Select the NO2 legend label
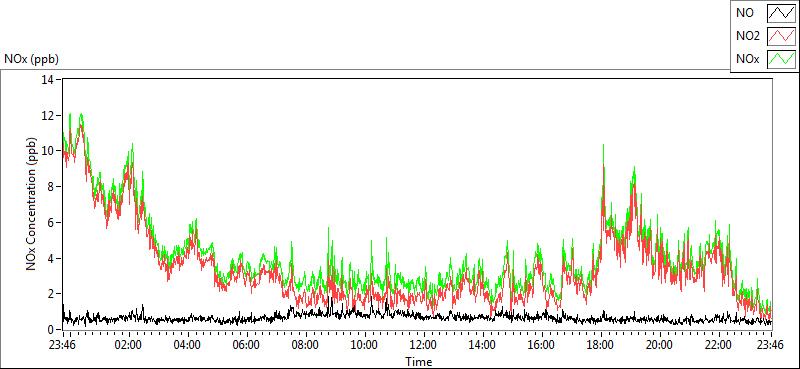 click(x=747, y=36)
